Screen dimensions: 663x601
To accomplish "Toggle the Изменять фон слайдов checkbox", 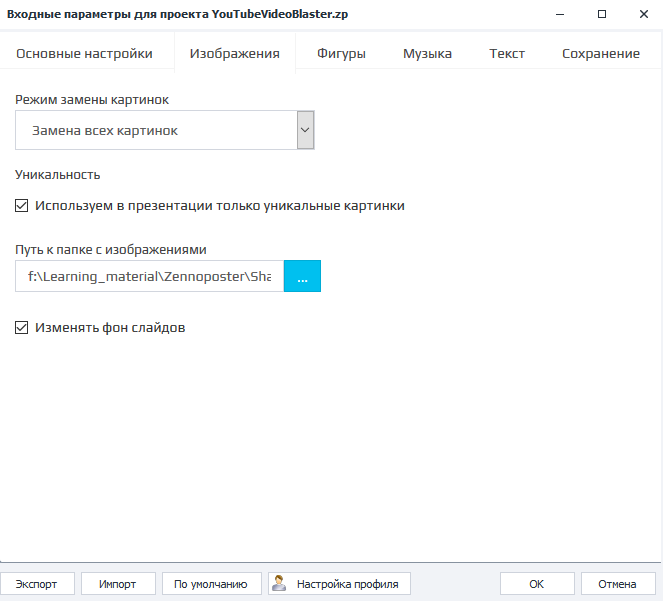I will pos(22,327).
